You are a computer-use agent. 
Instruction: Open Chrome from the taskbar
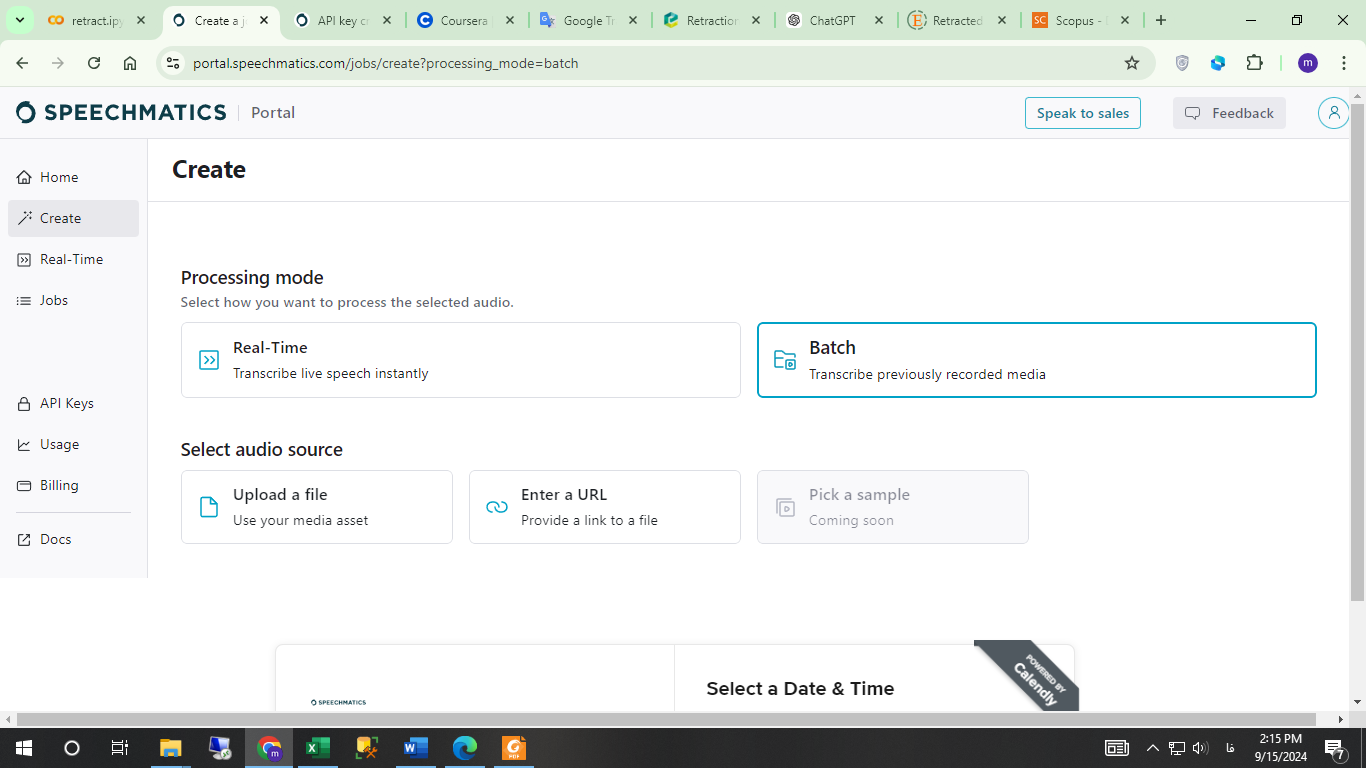(x=269, y=748)
